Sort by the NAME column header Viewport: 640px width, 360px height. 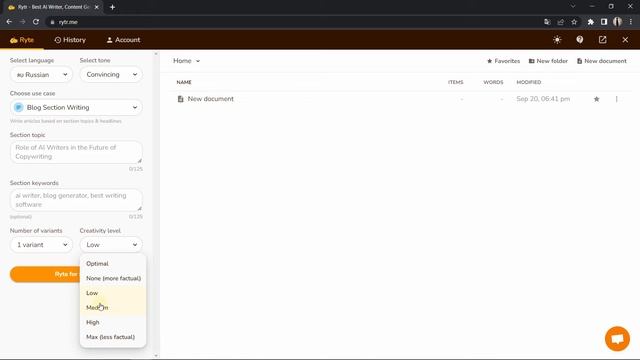pos(184,82)
